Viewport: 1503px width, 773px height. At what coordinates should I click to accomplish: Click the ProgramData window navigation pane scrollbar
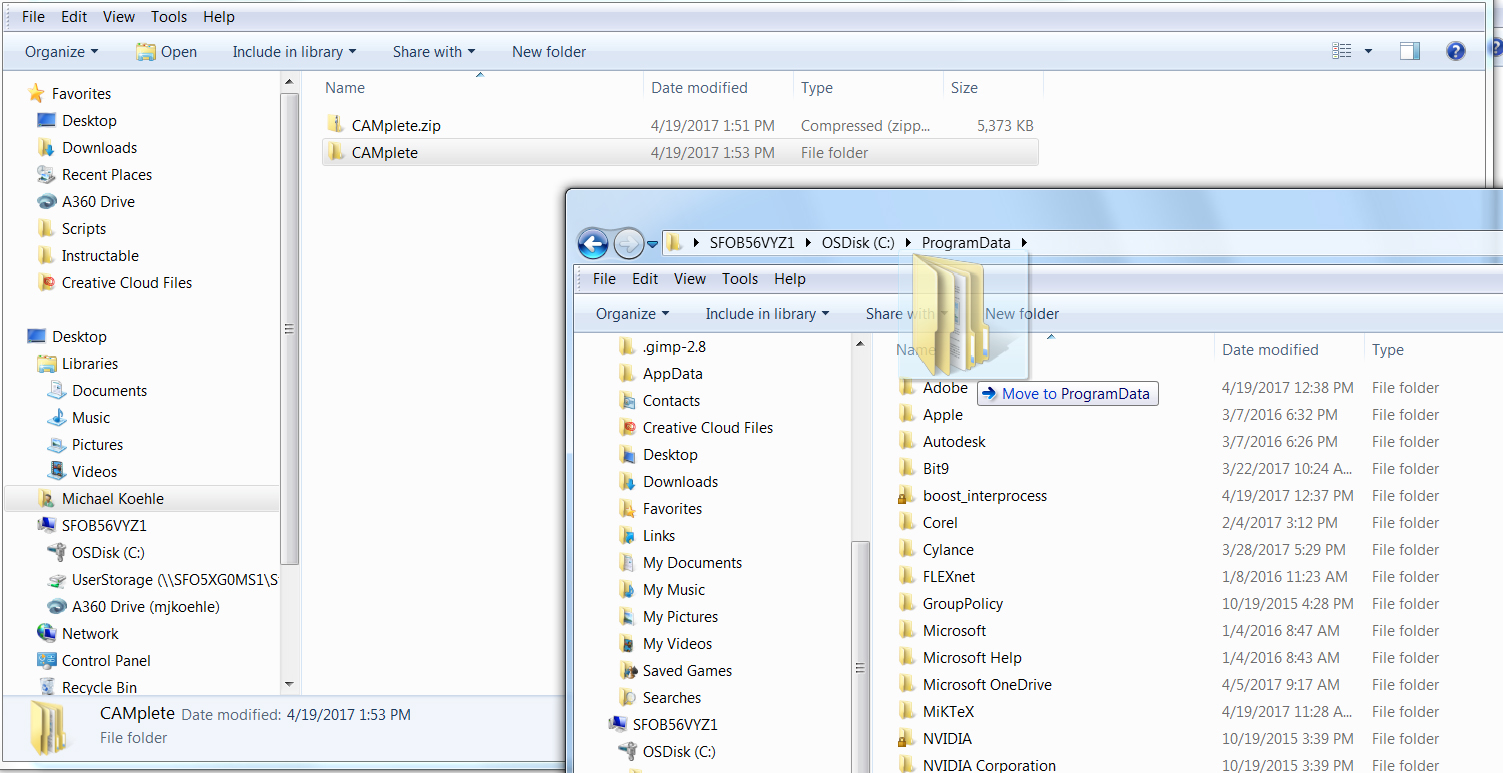click(x=860, y=662)
